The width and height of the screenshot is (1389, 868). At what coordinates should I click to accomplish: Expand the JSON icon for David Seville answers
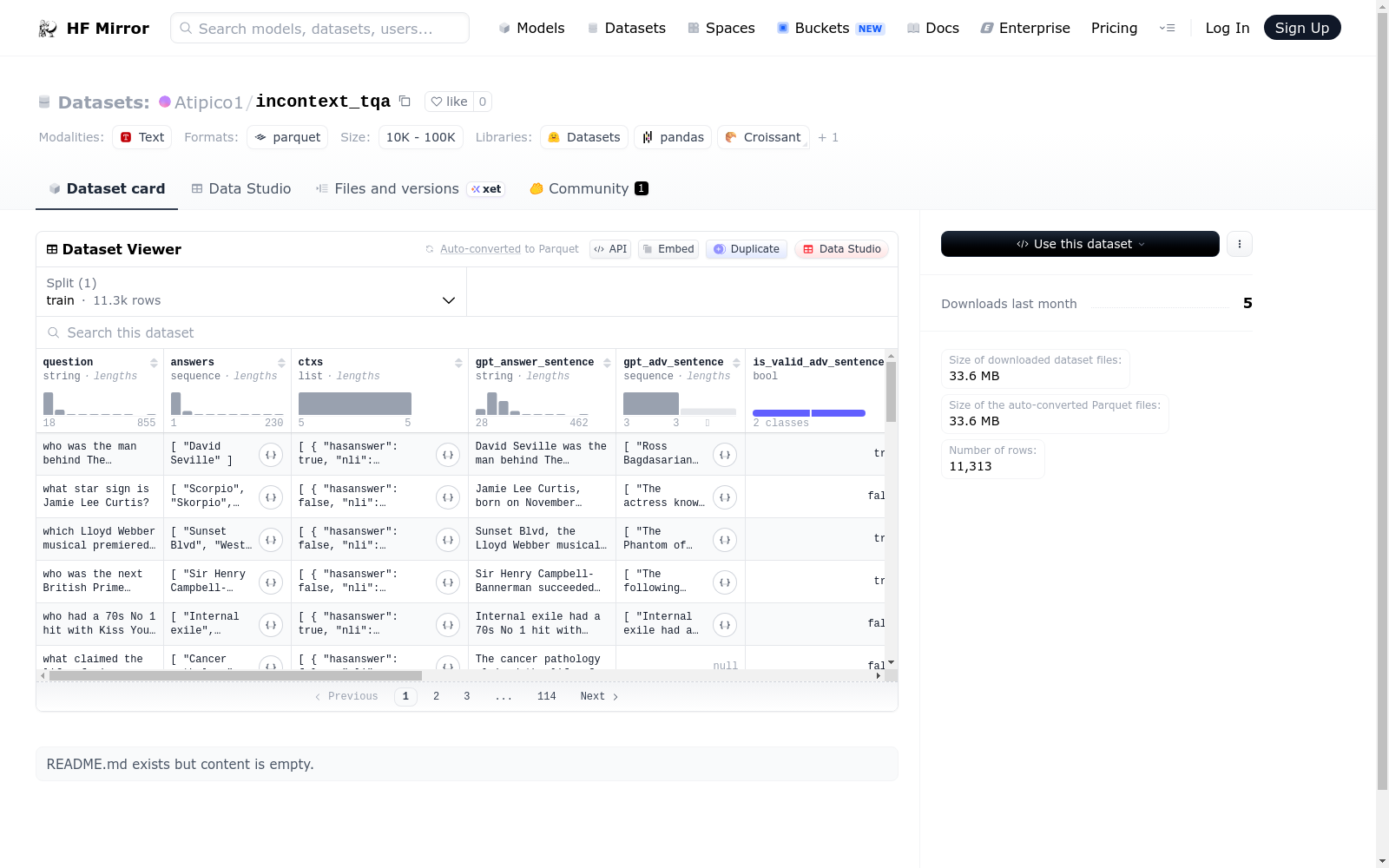(271, 454)
